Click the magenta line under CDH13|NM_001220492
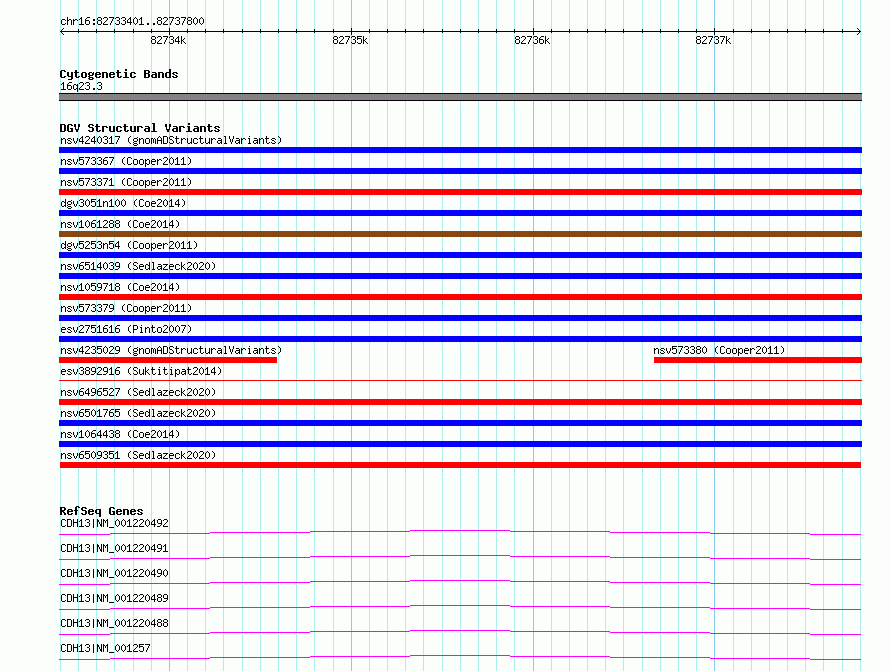This screenshot has width=890, height=671. point(460,532)
